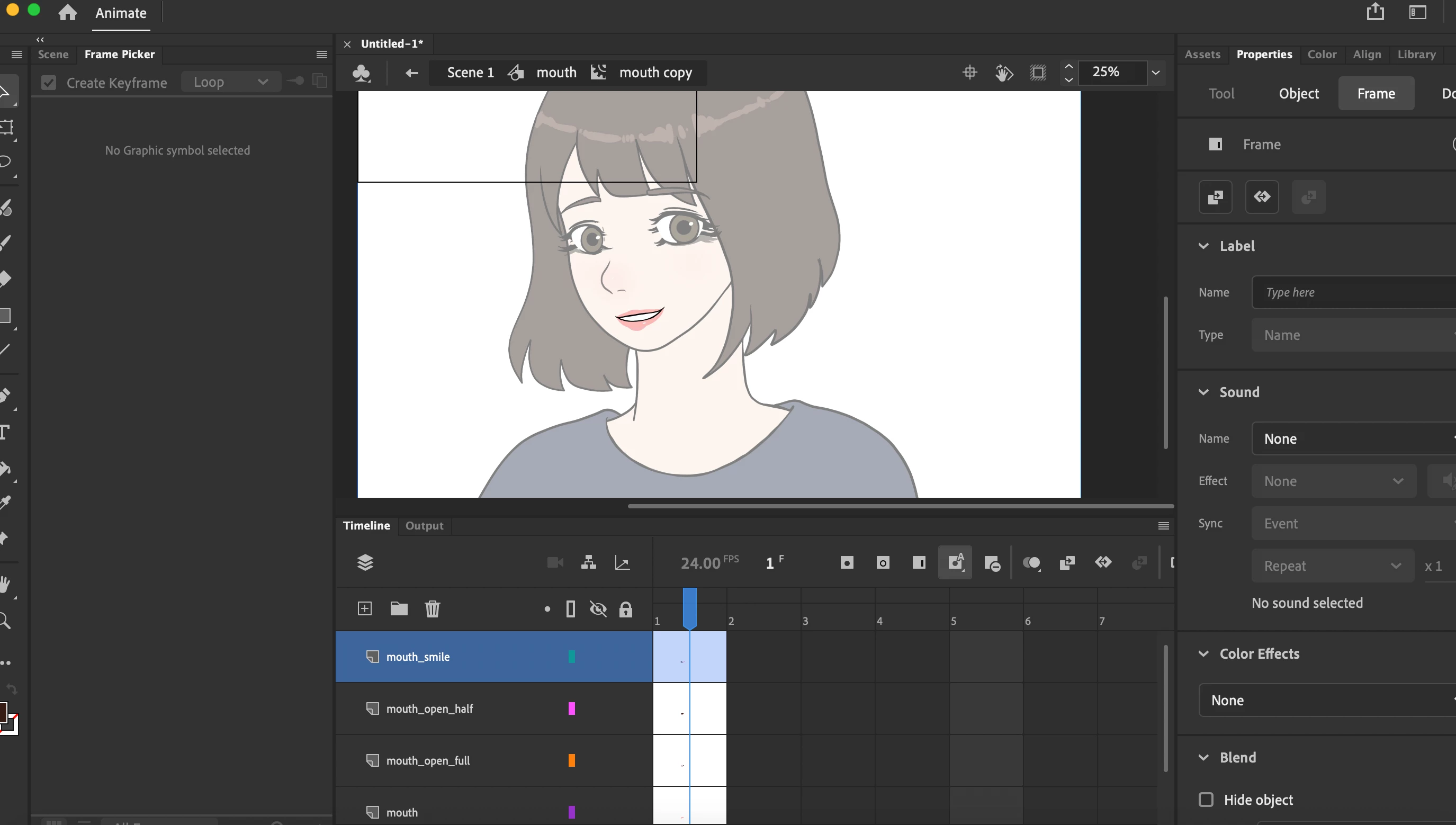The image size is (1456, 825).
Task: Toggle the Create Keyframe checkbox
Action: 49,83
